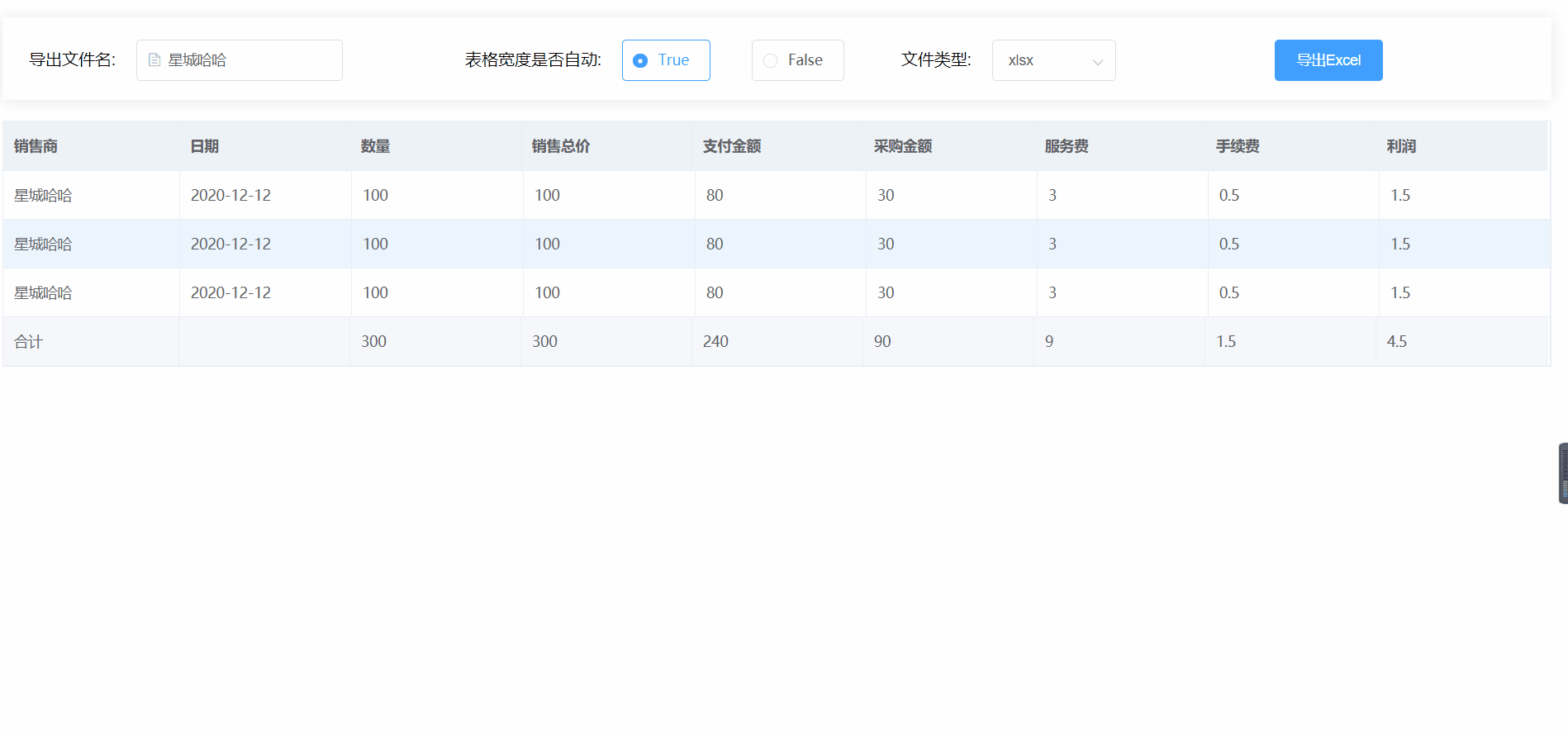Click the 支付金额 column header
1568x736 pixels.
pyautogui.click(x=732, y=146)
